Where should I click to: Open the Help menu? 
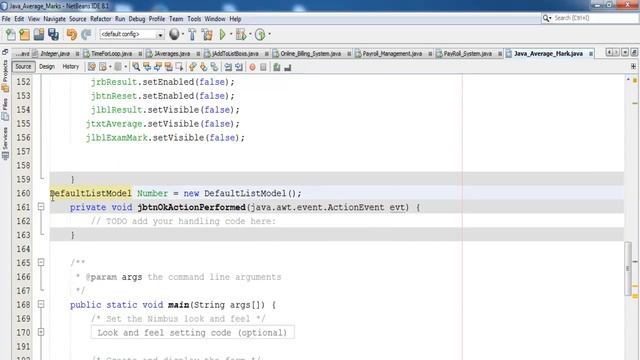(235, 19)
